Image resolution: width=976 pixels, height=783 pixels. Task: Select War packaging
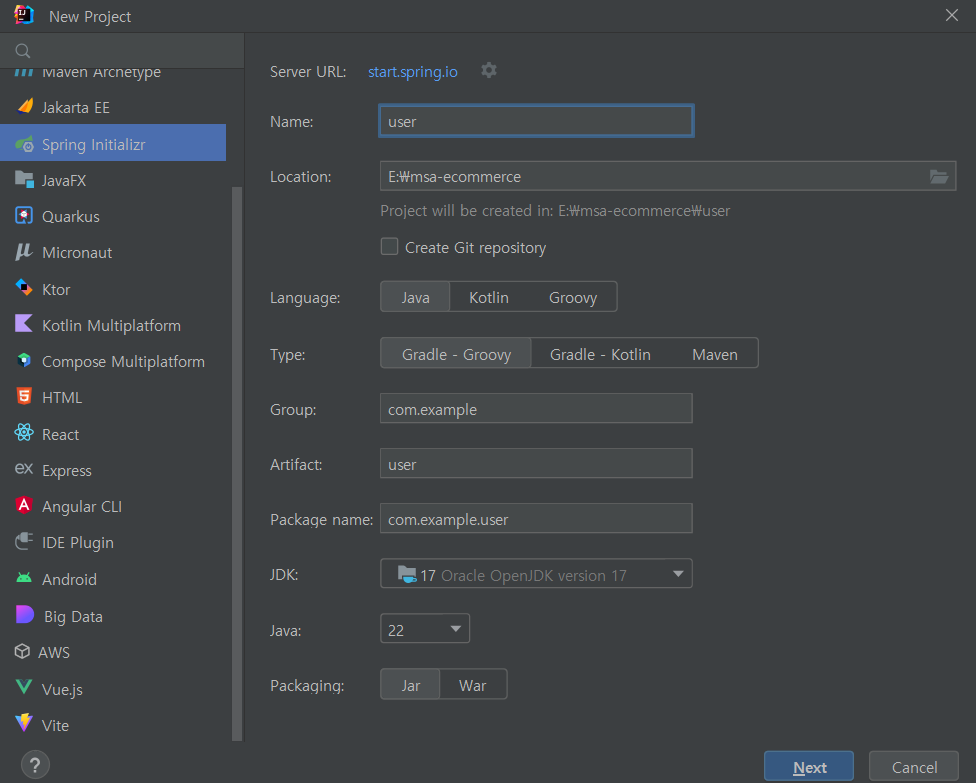(472, 685)
